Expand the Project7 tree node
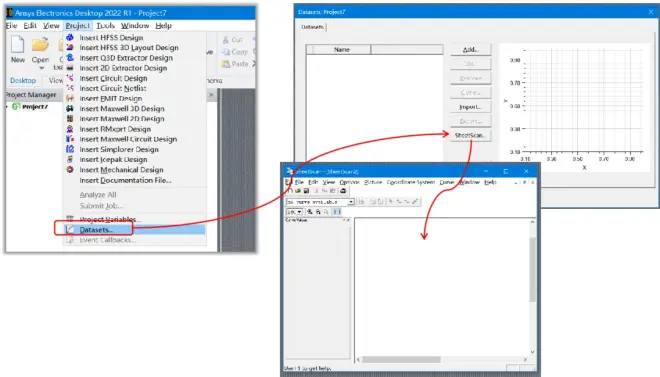 tap(7, 107)
